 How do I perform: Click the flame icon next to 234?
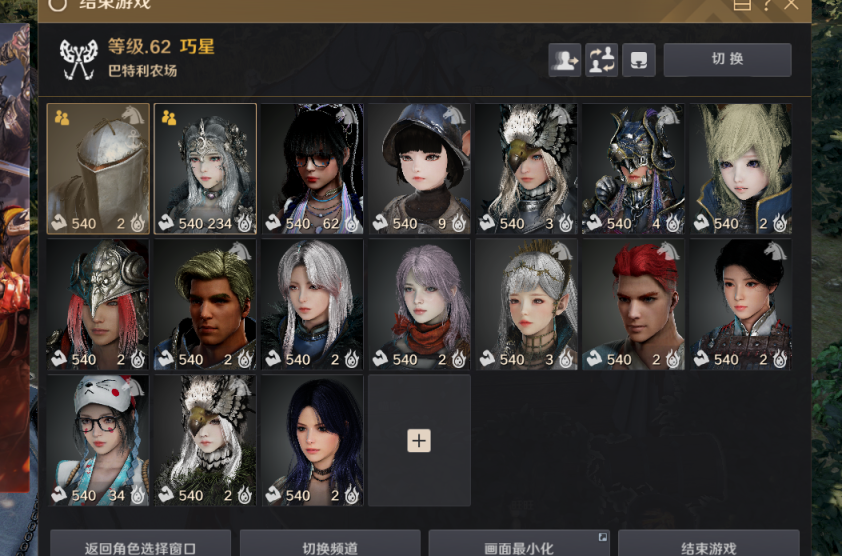click(x=245, y=223)
